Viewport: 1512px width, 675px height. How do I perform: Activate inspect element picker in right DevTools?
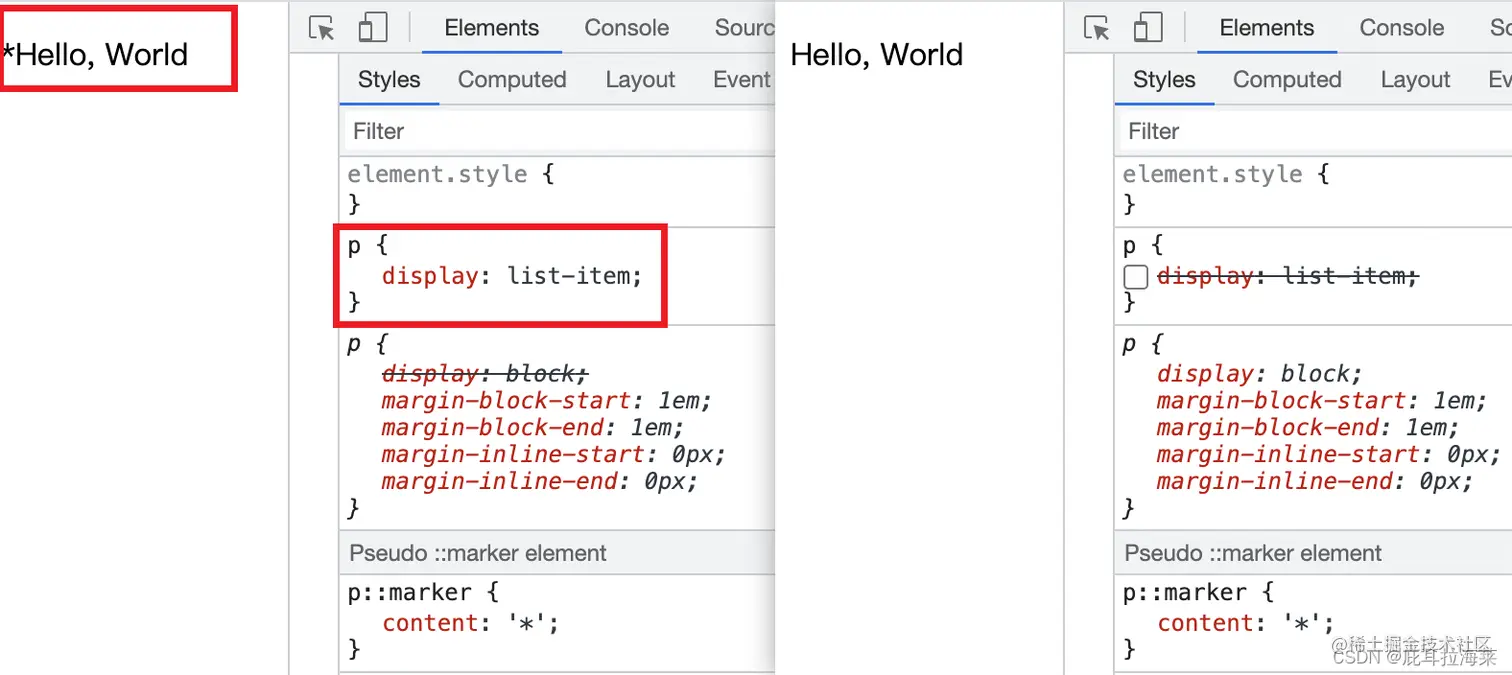1097,28
